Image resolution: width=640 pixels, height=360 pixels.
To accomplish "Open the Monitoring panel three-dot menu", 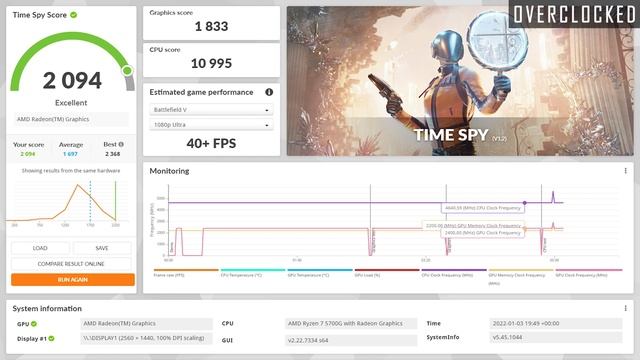I will click(625, 171).
